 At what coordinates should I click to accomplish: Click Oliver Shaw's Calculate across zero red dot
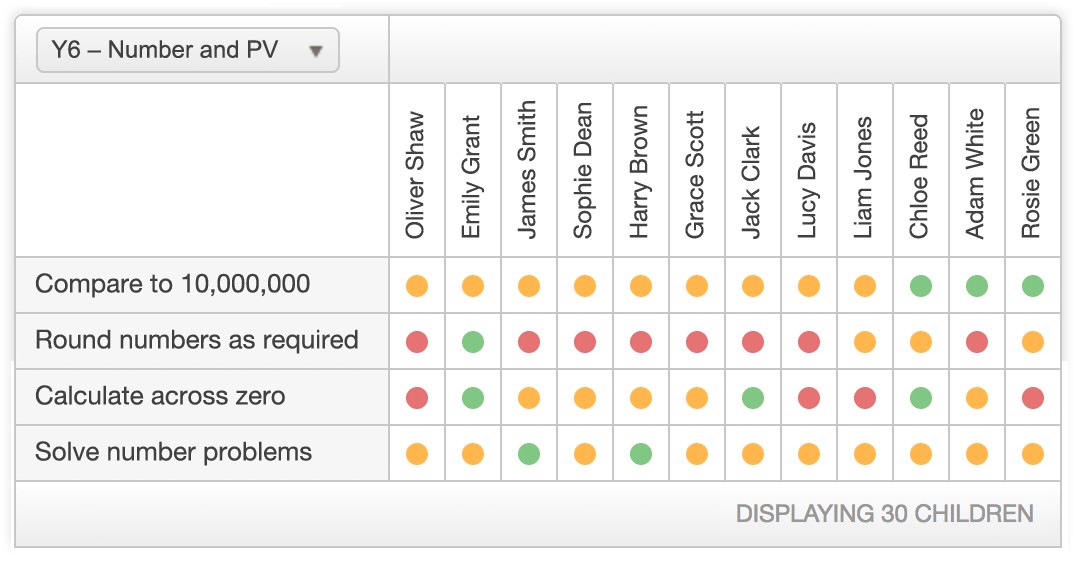click(417, 397)
